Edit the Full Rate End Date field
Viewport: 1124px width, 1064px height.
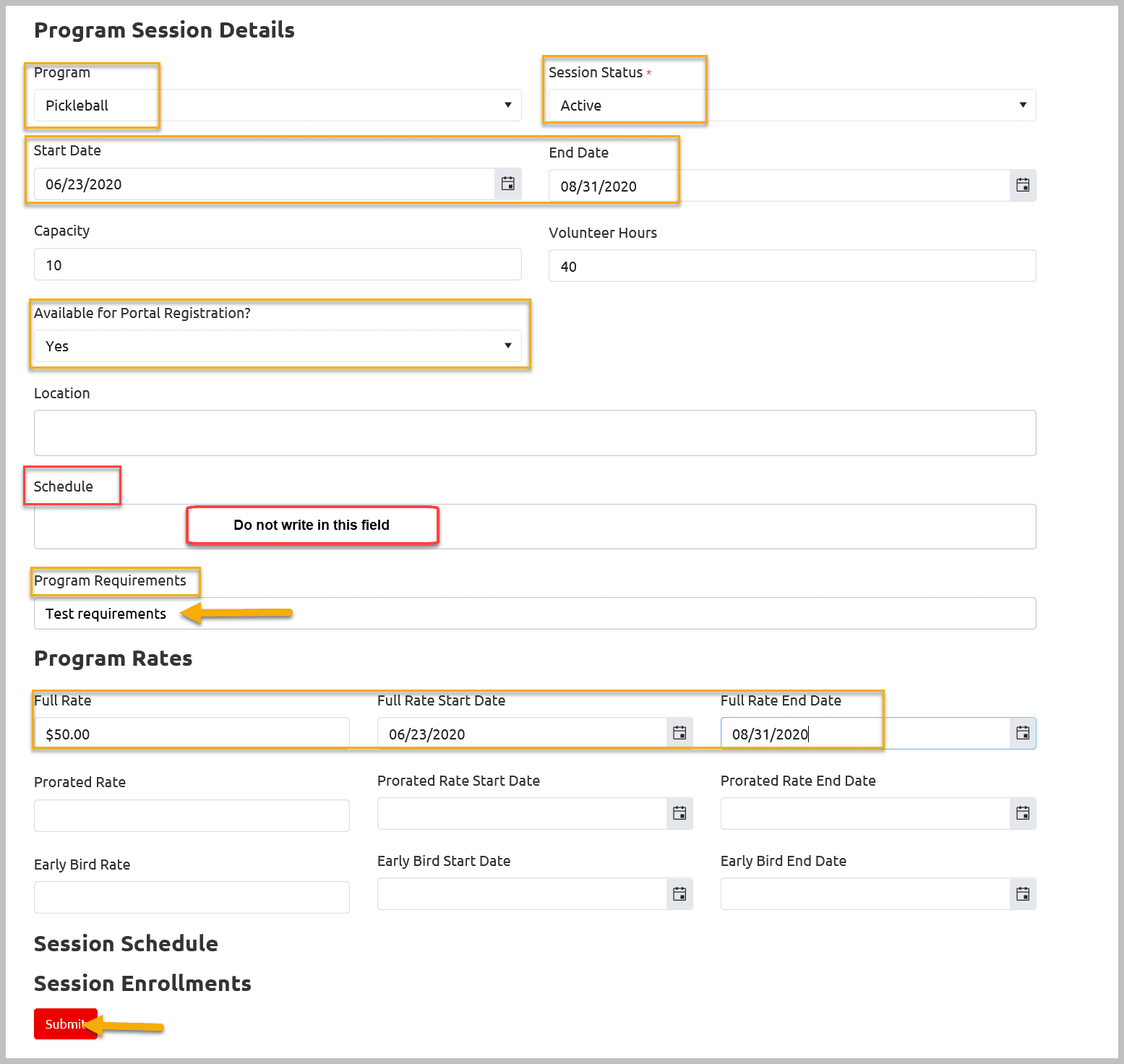[865, 734]
